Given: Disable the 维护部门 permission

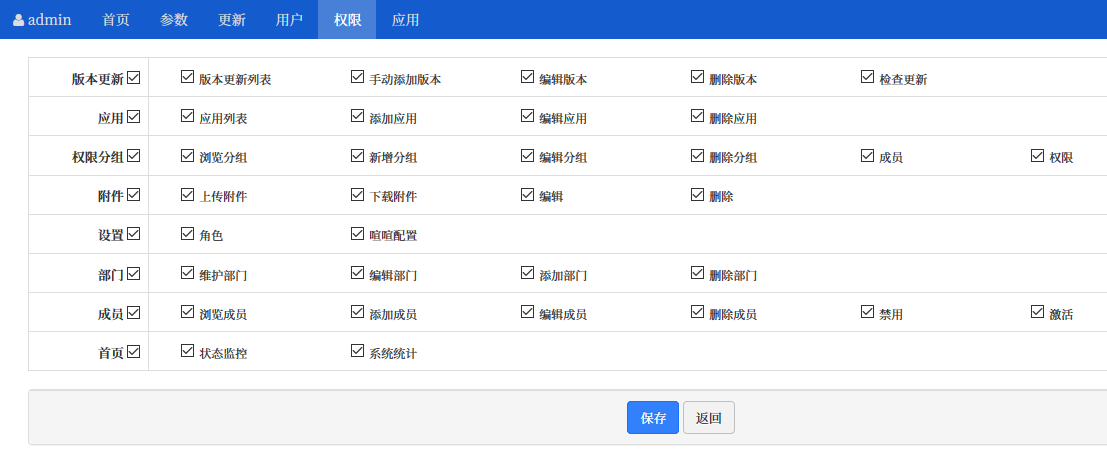Looking at the screenshot, I should tap(188, 272).
